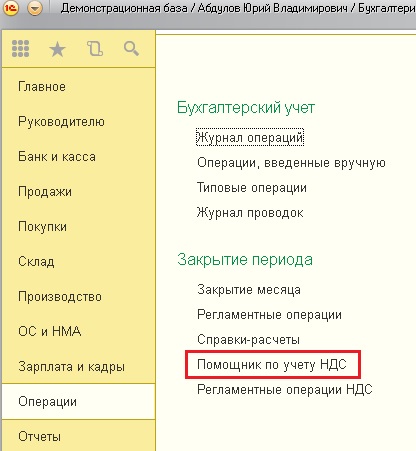
Task: Open the History scroll icon
Action: [95, 49]
